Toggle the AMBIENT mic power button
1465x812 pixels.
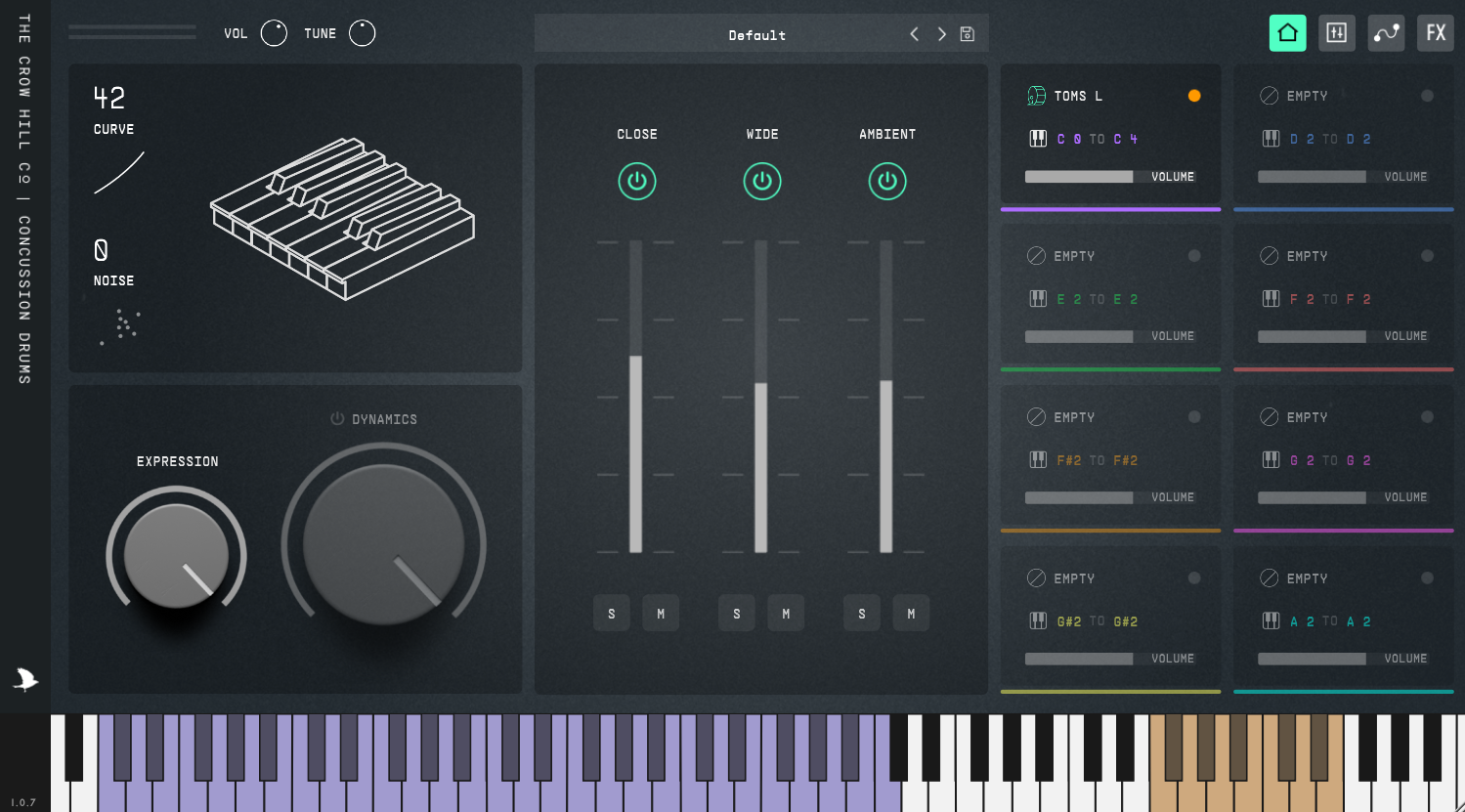tap(886, 181)
